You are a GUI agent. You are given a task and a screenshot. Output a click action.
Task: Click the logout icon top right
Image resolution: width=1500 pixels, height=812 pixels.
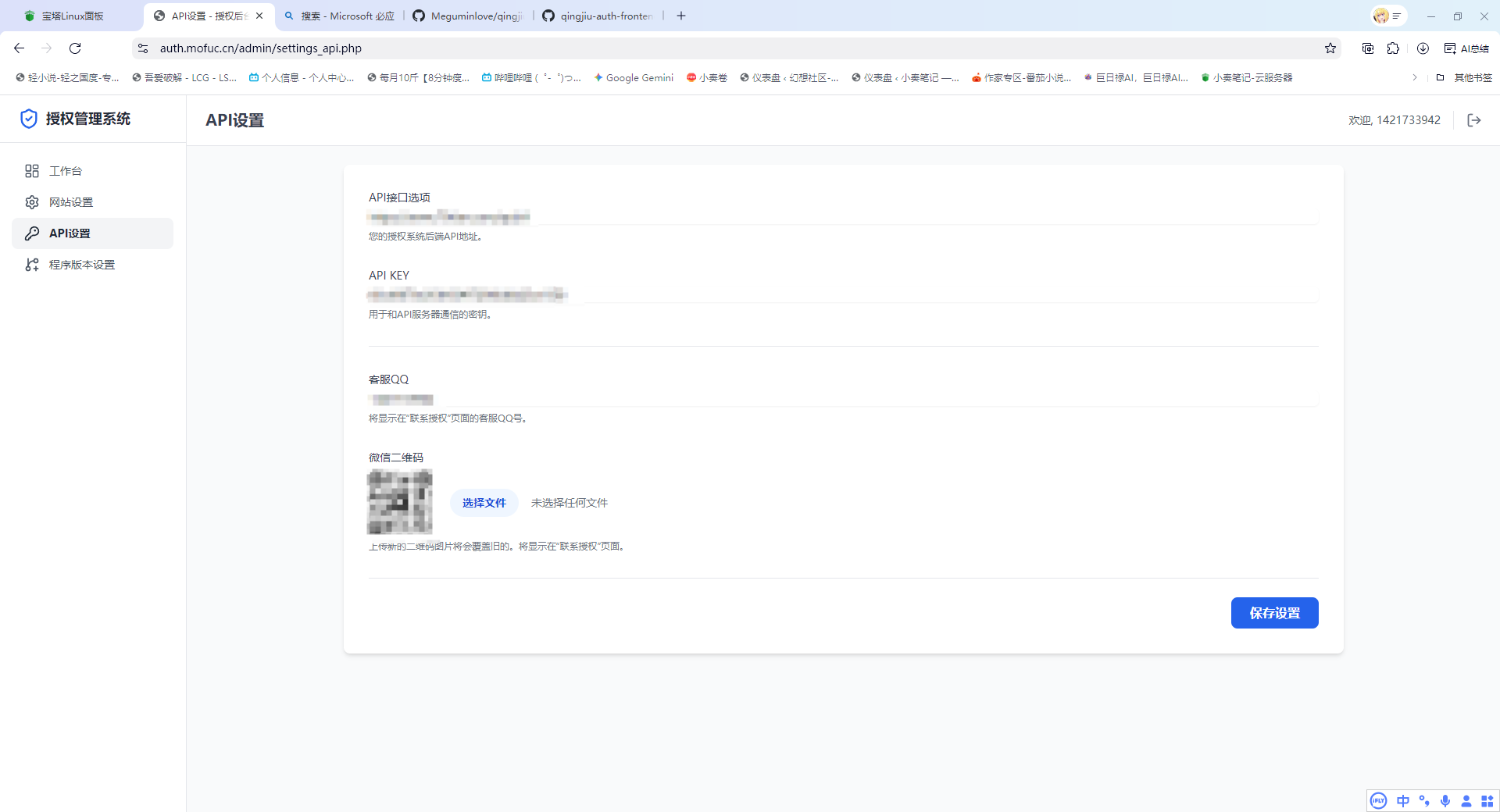coord(1474,119)
